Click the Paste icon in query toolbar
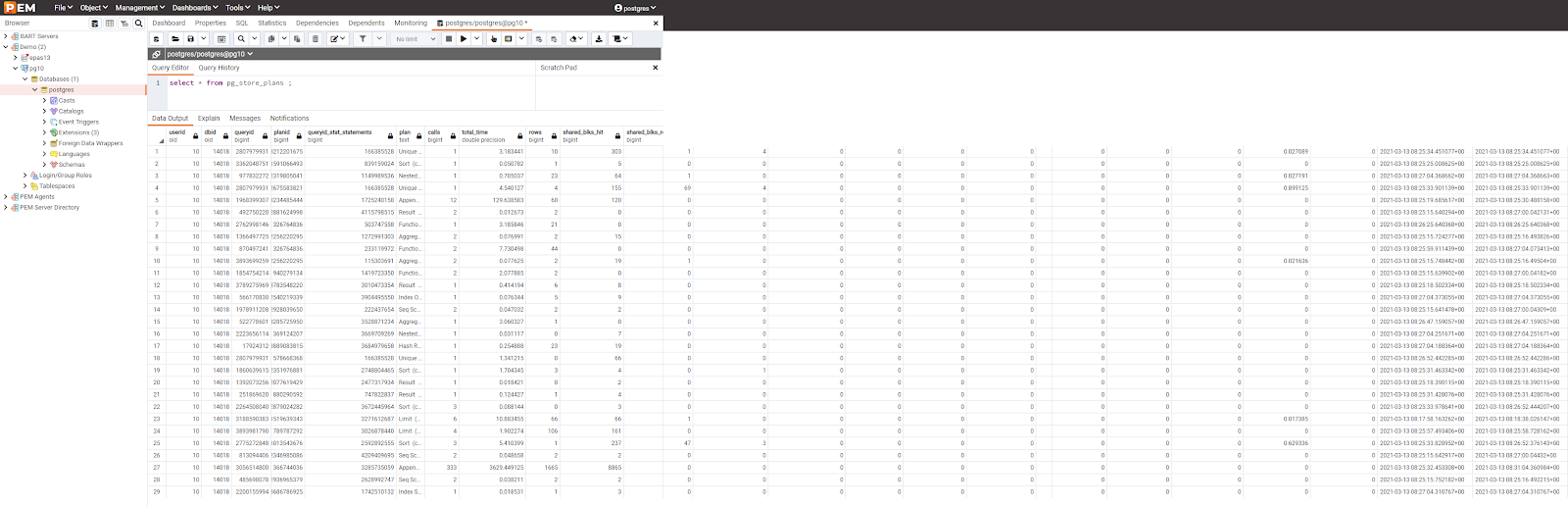The image size is (1568, 507). click(297, 39)
